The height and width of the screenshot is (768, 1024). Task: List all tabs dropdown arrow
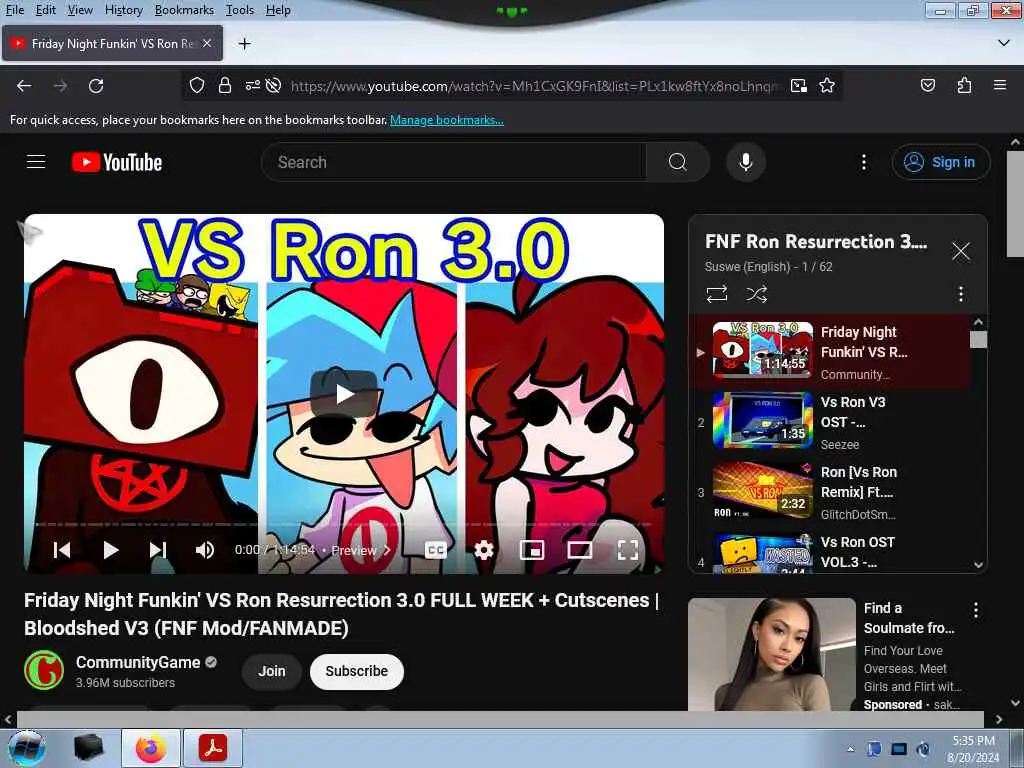coord(1004,43)
